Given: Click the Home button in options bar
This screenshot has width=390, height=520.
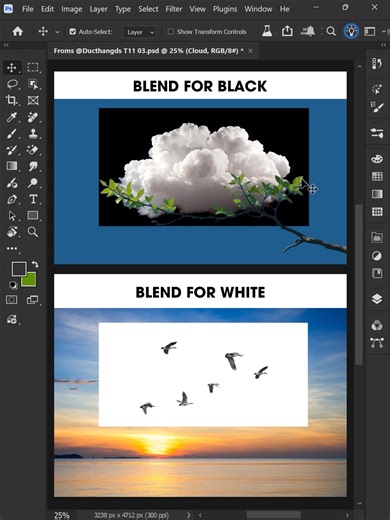Looking at the screenshot, I should [18, 31].
